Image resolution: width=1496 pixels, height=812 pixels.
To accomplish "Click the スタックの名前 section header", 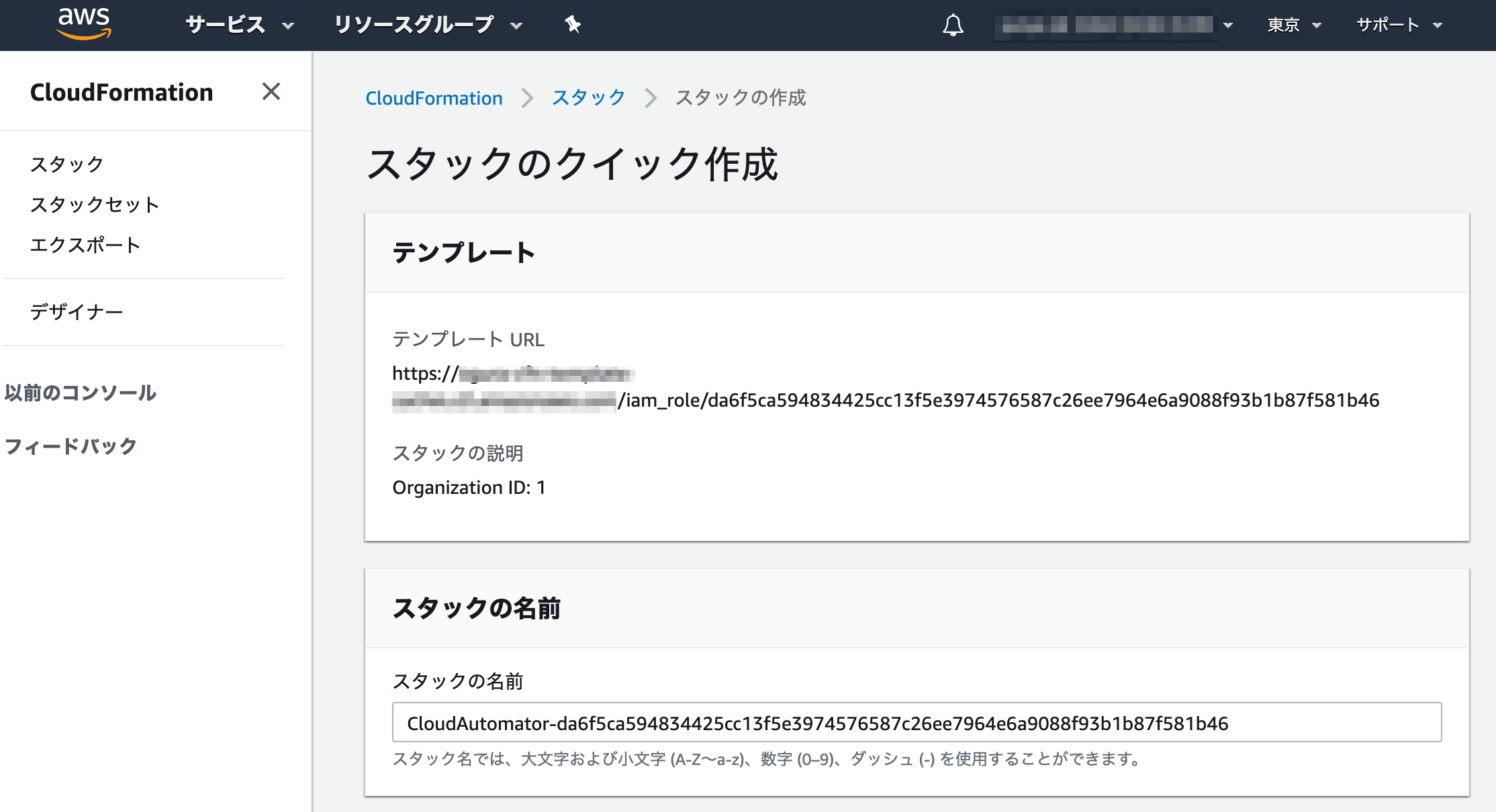I will pos(476,609).
